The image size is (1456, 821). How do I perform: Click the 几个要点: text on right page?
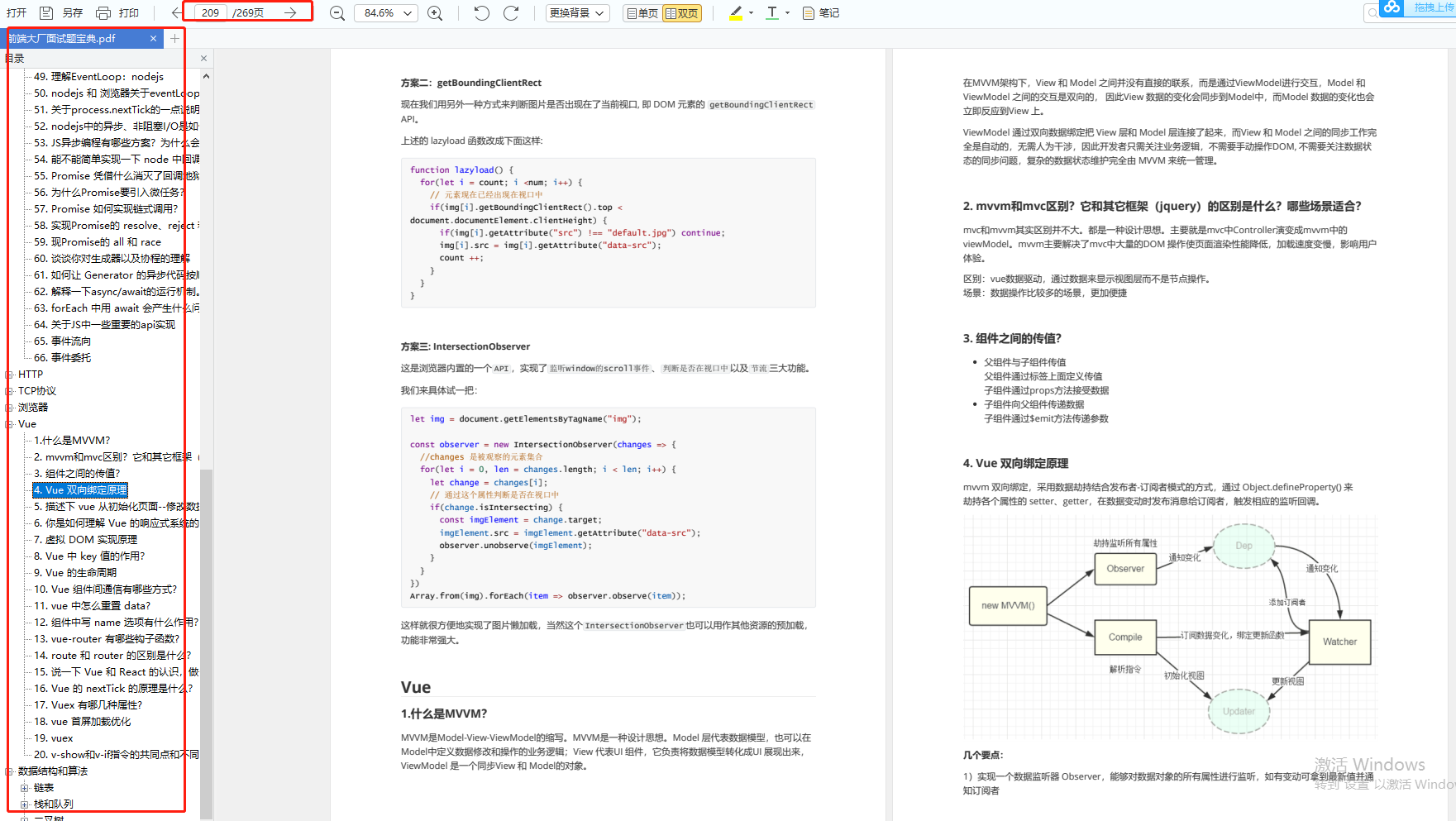click(x=983, y=755)
